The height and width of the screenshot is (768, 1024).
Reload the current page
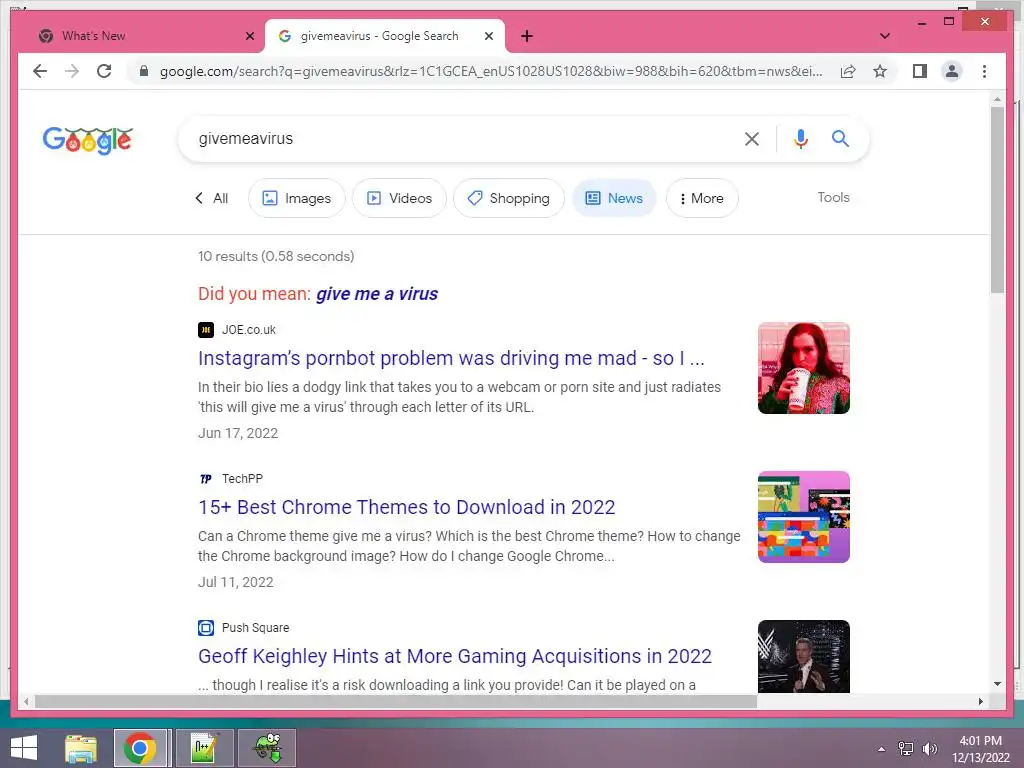click(104, 71)
